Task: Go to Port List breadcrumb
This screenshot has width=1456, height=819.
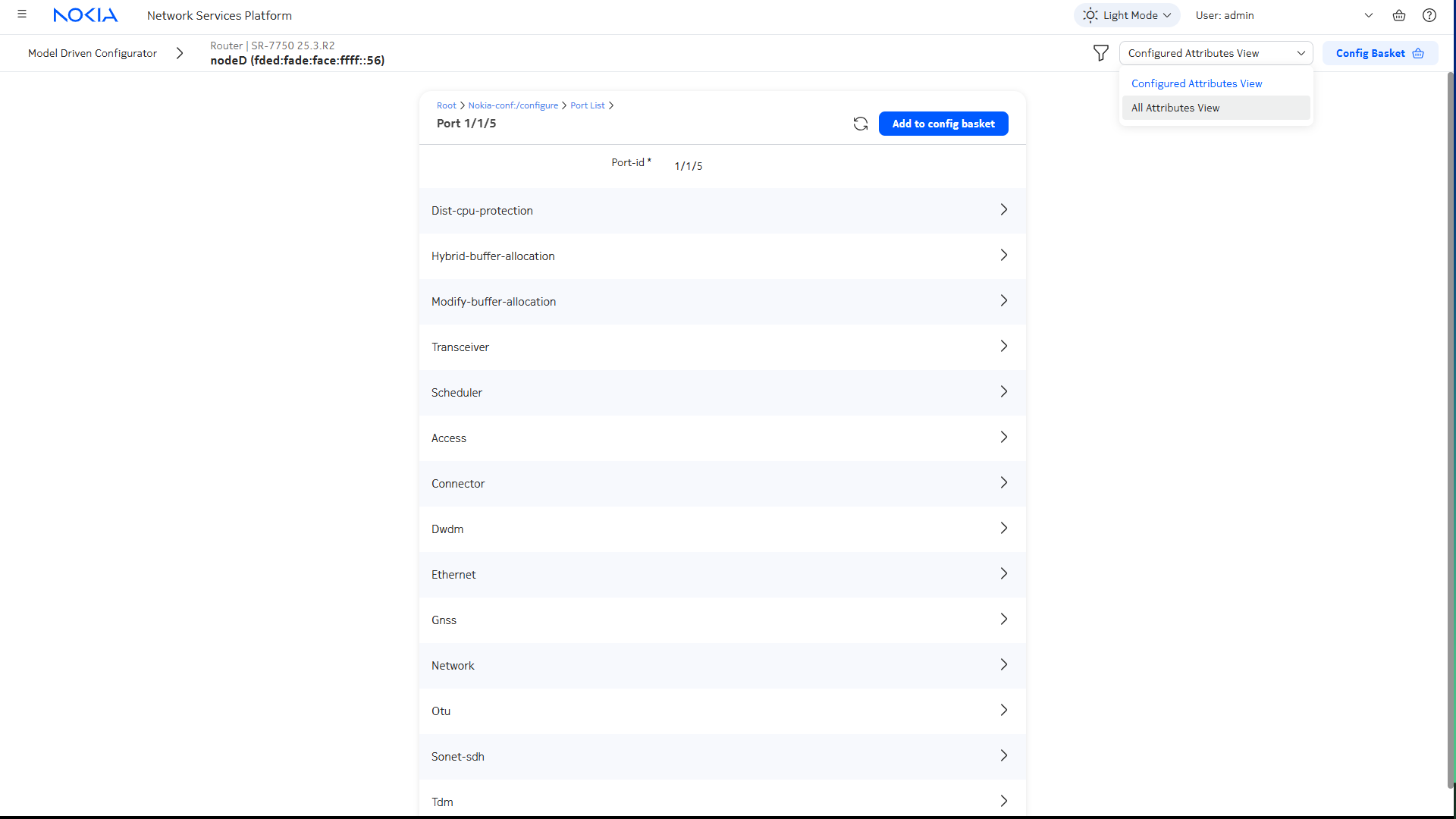Action: tap(587, 105)
